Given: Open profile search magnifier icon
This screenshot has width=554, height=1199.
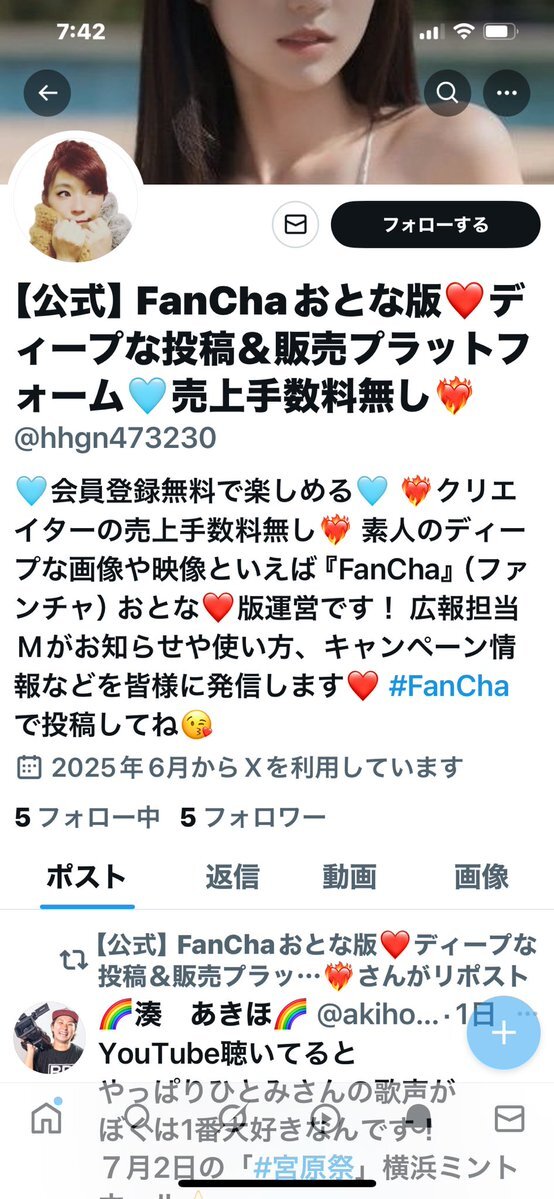Looking at the screenshot, I should point(448,93).
